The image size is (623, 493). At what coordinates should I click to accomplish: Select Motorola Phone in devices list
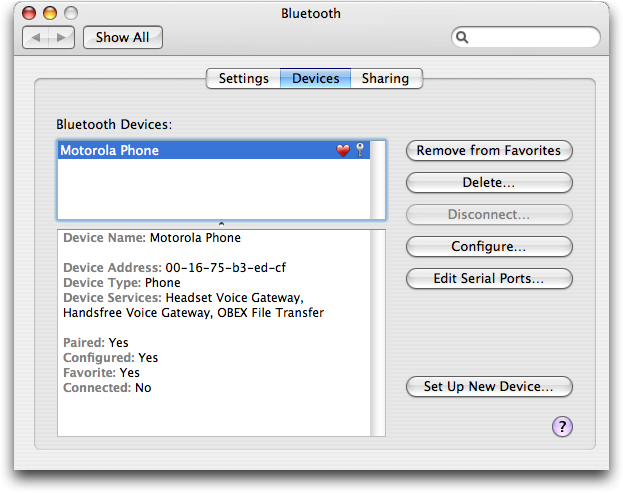coord(214,150)
